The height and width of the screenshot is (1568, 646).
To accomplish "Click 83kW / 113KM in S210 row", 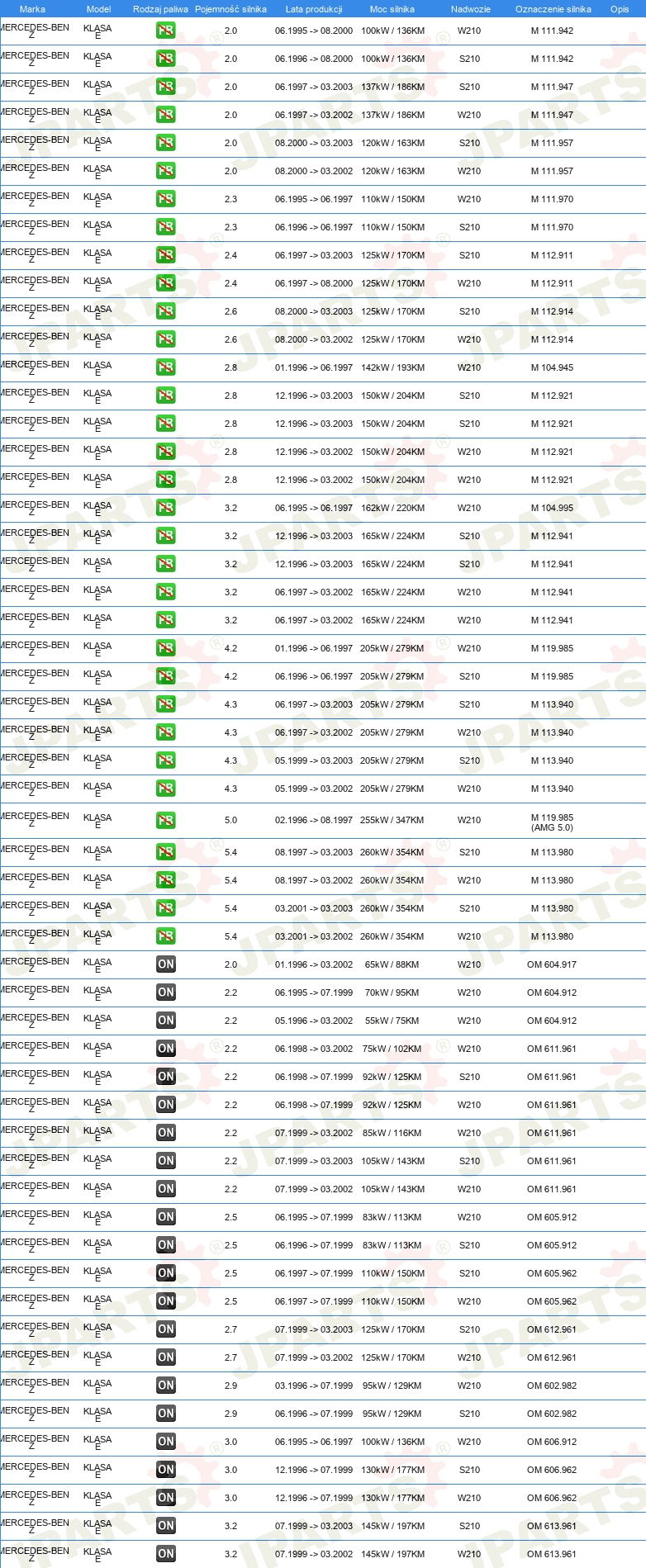I will tap(392, 1245).
